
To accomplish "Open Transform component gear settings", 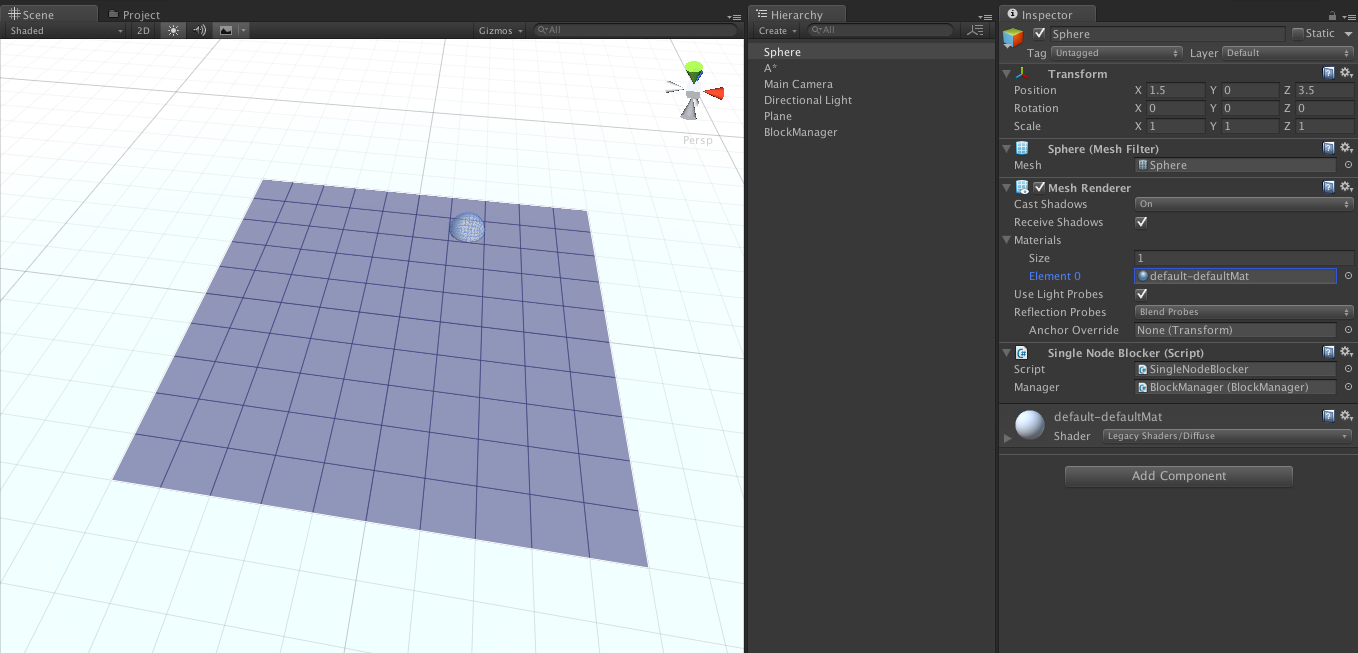I will (x=1346, y=73).
